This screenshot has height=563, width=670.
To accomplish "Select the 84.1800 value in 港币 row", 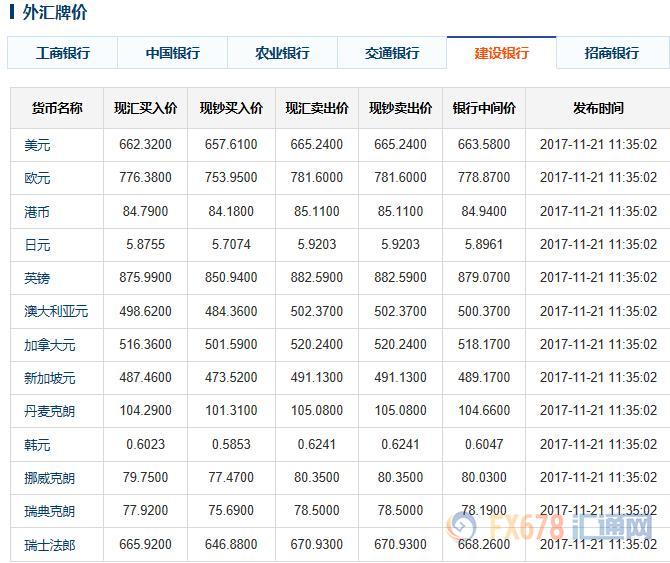I will pyautogui.click(x=231, y=211).
